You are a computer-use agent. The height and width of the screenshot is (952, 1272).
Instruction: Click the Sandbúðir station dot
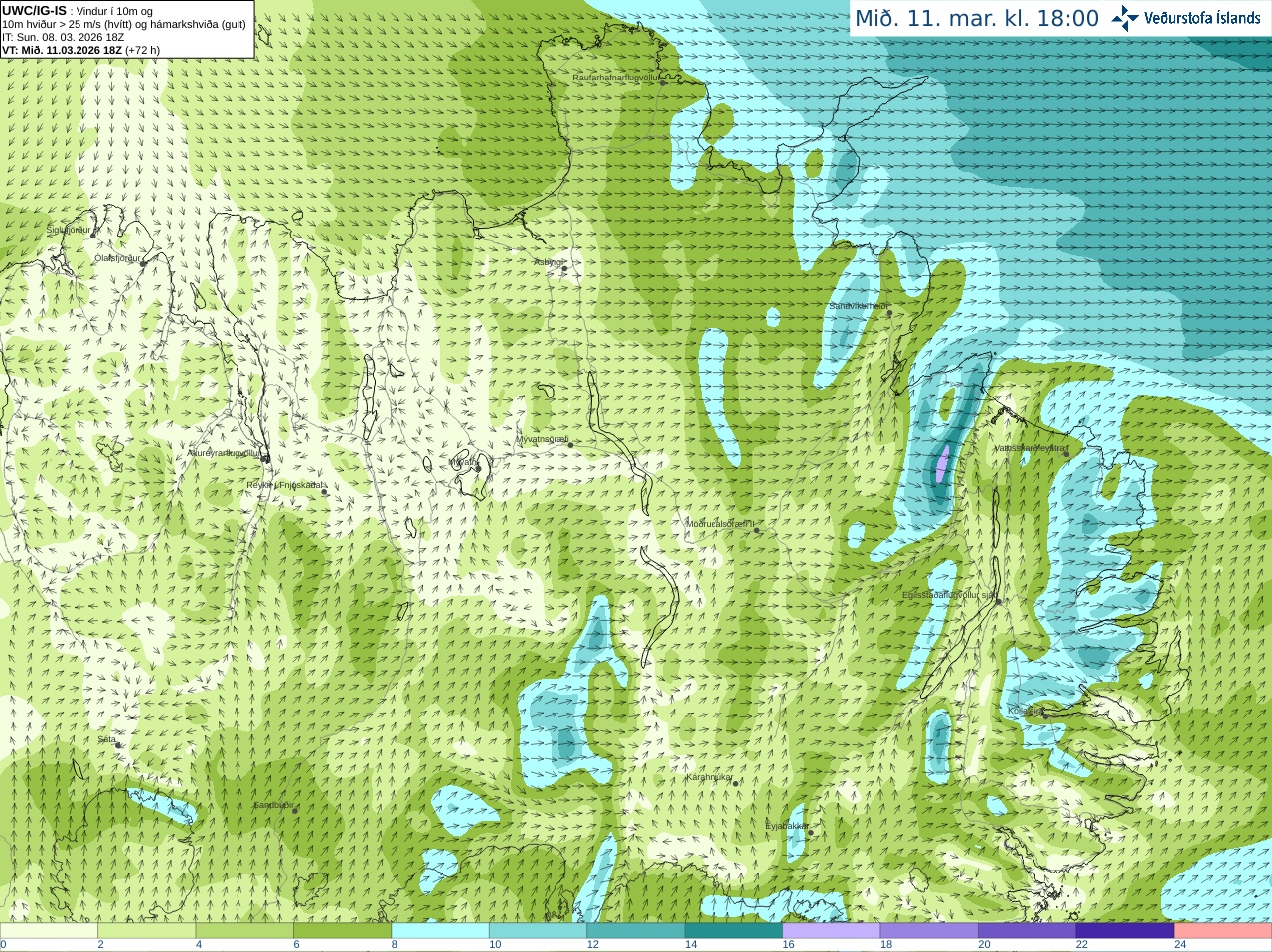click(x=295, y=810)
